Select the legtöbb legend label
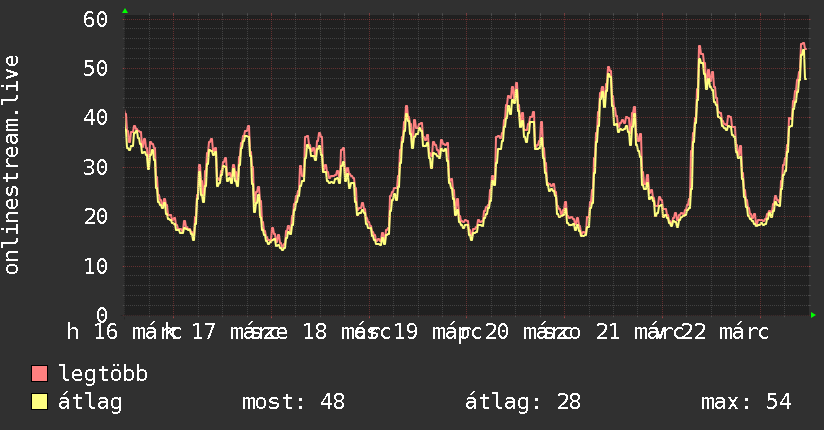This screenshot has width=824, height=430. [103, 375]
